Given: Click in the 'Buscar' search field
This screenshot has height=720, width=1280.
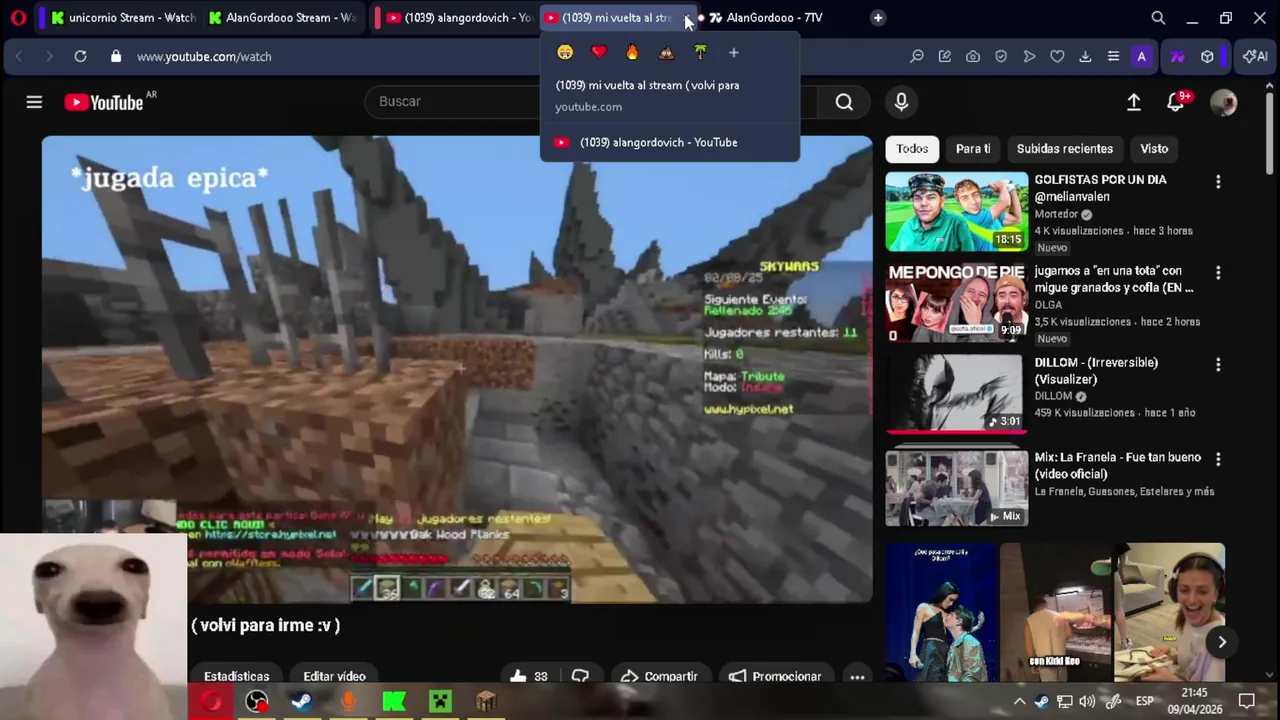Looking at the screenshot, I should [590, 101].
